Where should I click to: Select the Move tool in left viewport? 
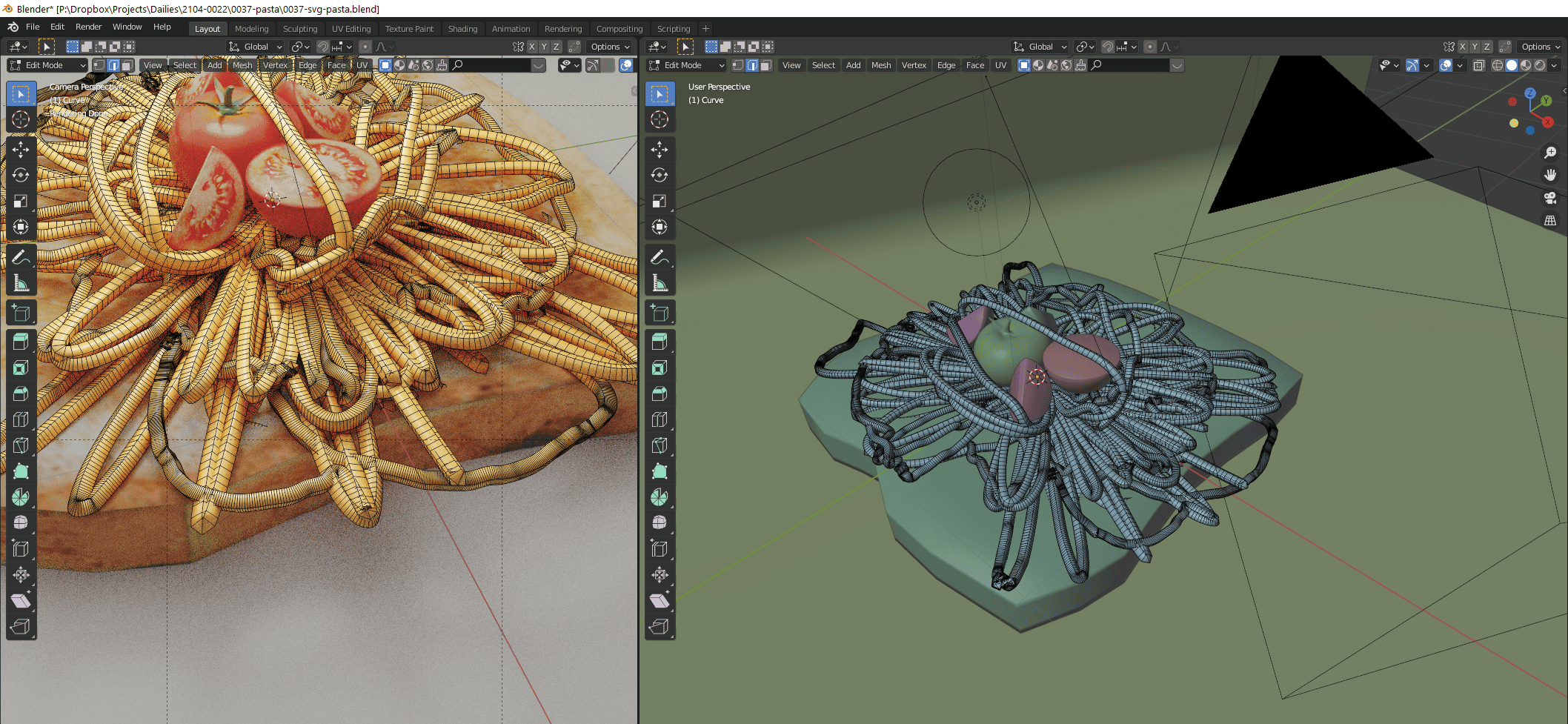point(21,150)
